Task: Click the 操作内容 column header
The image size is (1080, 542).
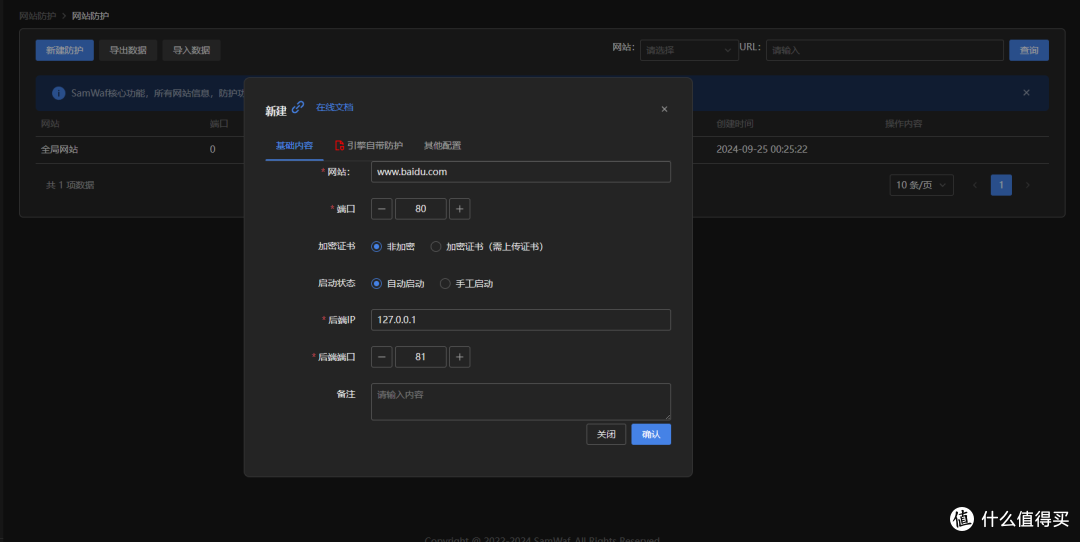Action: 904,124
